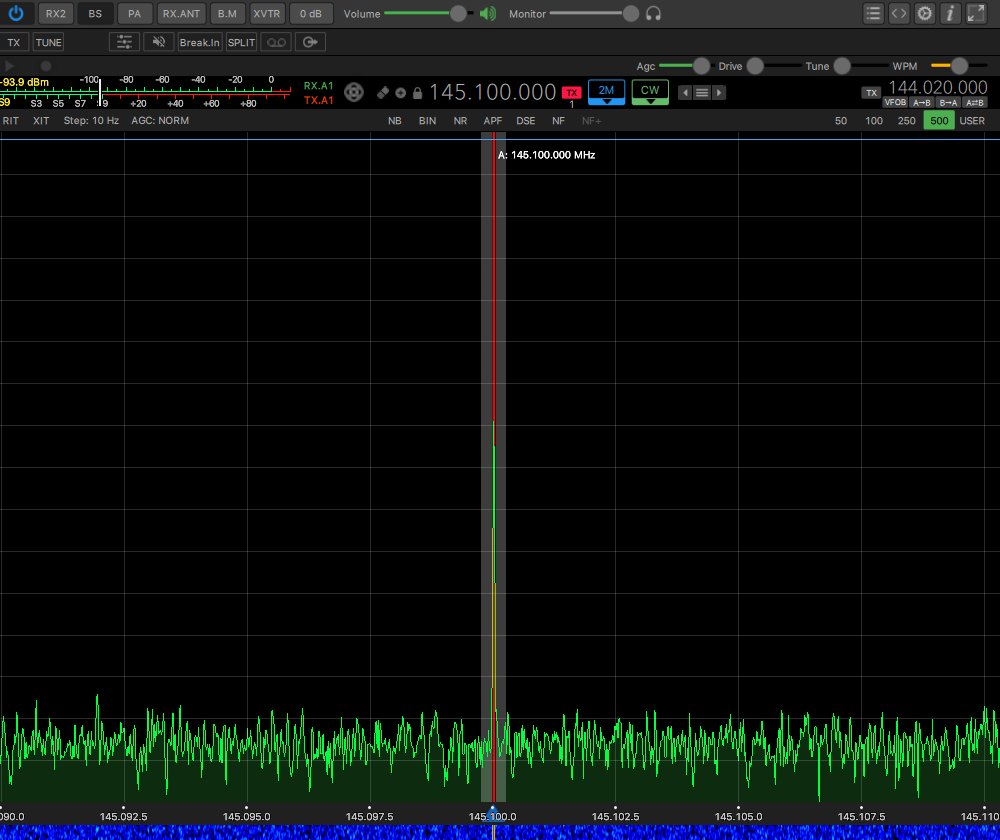Image resolution: width=1000 pixels, height=840 pixels.
Task: Enable NR noise reduction
Action: click(460, 121)
